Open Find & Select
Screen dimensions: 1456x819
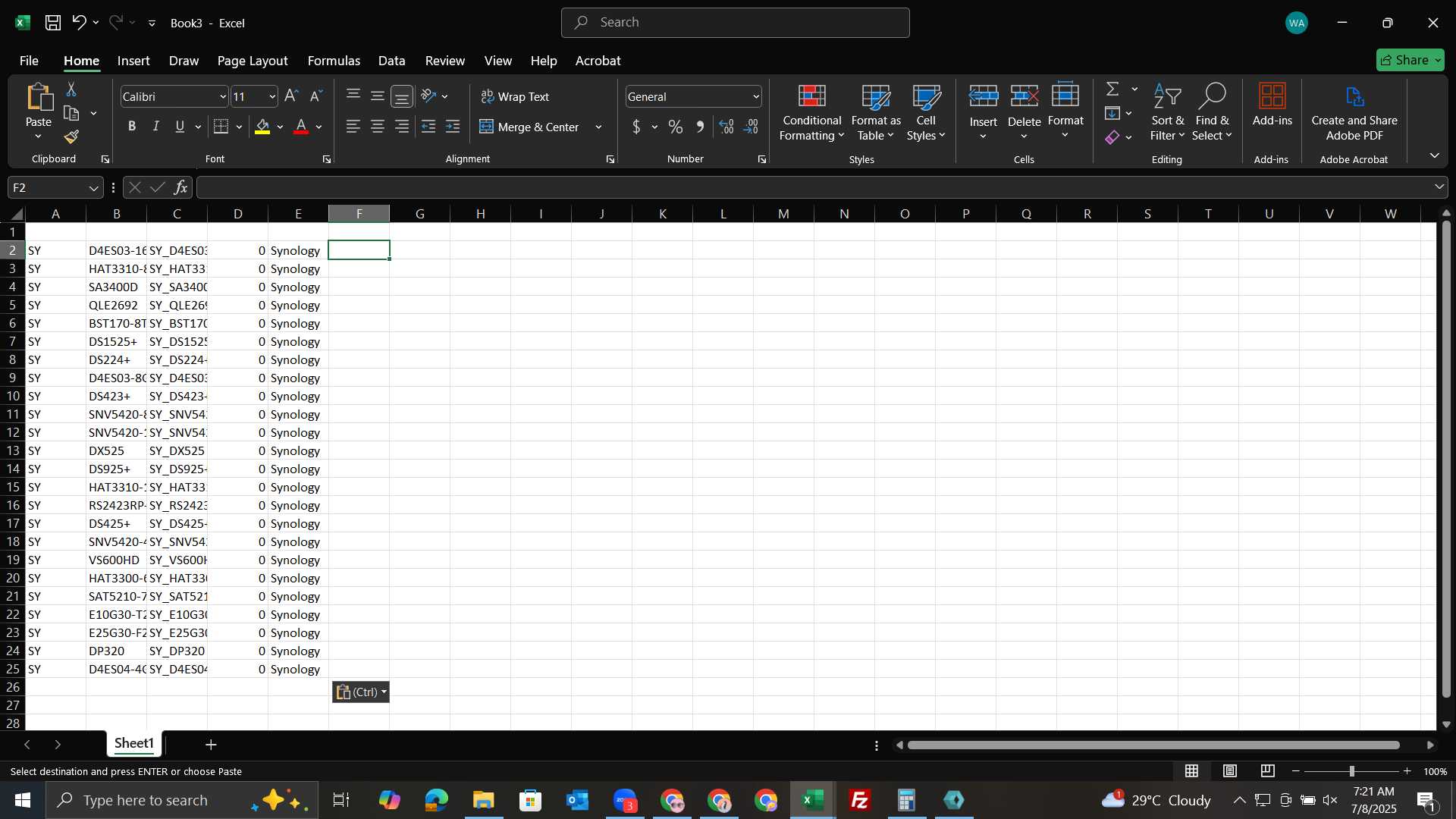(1211, 113)
